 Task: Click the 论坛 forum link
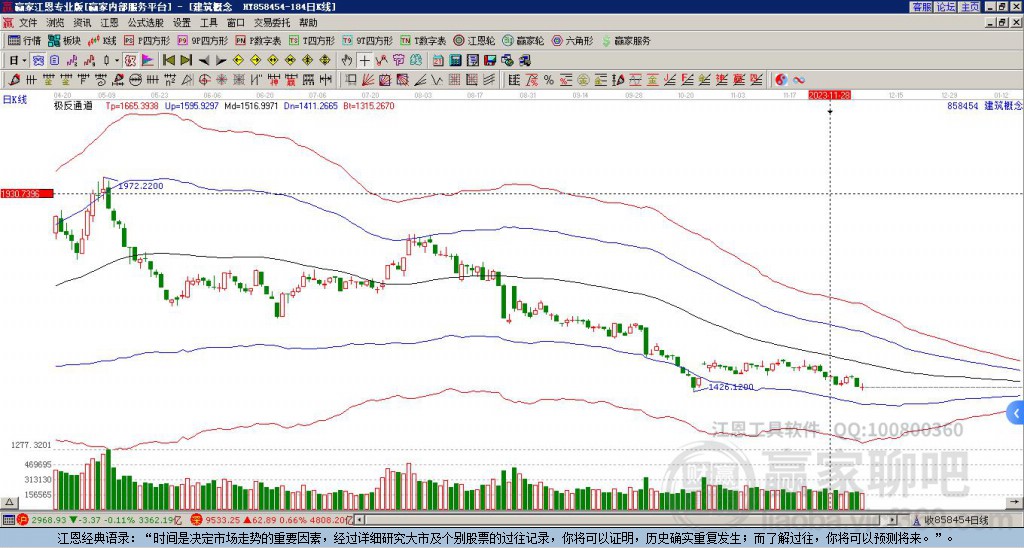[945, 7]
